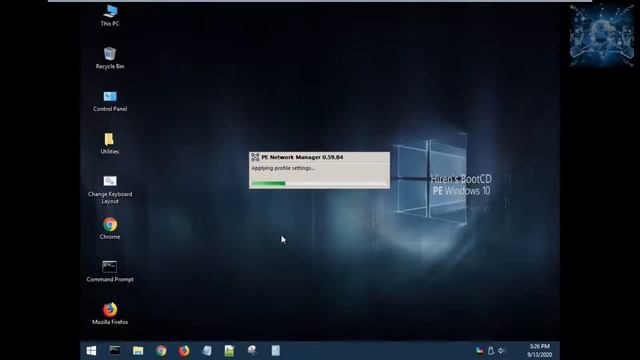Open File Explorer from the taskbar
The width and height of the screenshot is (640, 360).
point(138,351)
